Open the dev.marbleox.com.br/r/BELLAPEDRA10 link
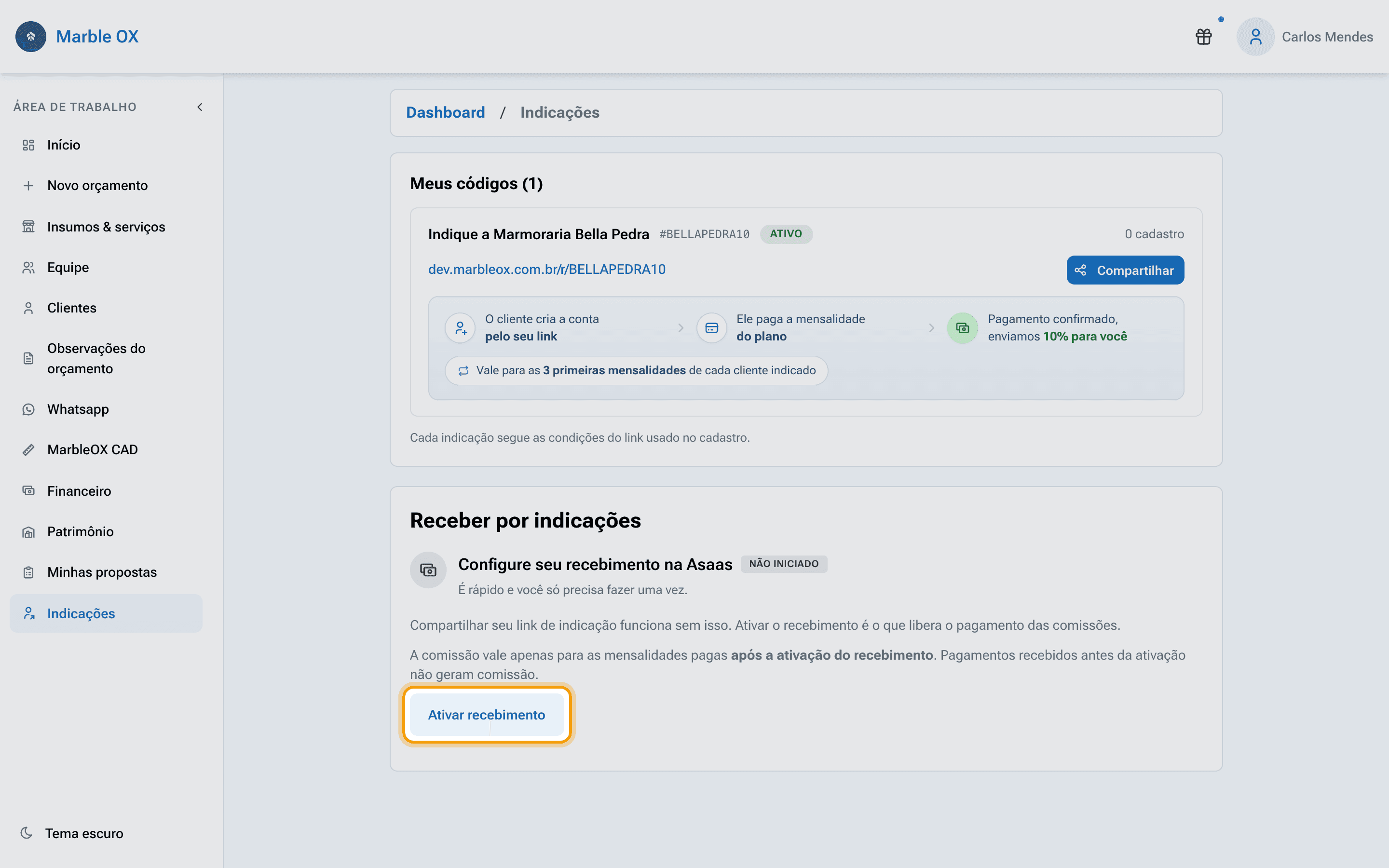 [x=546, y=269]
